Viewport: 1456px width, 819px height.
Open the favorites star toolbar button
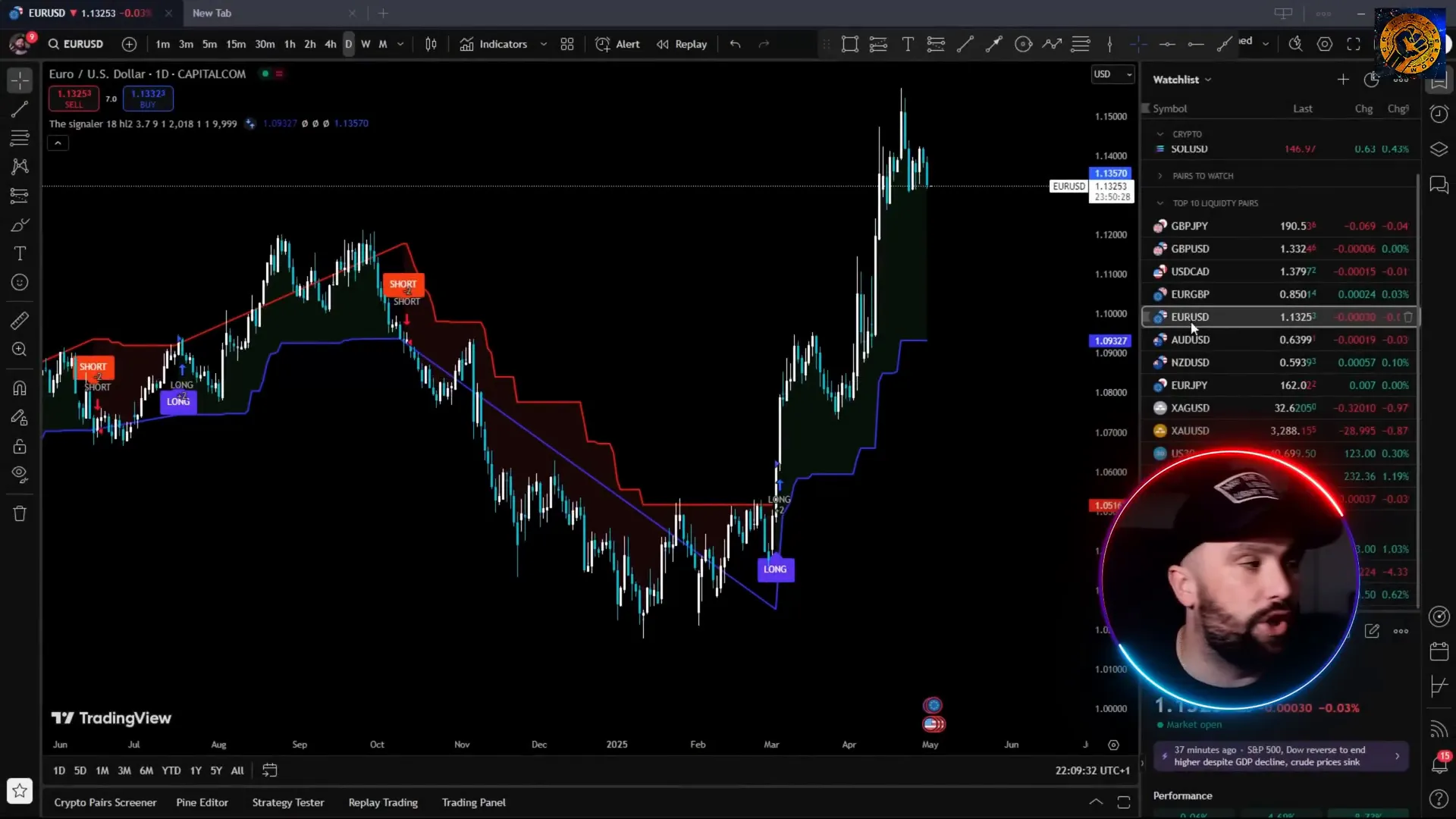pyautogui.click(x=20, y=791)
